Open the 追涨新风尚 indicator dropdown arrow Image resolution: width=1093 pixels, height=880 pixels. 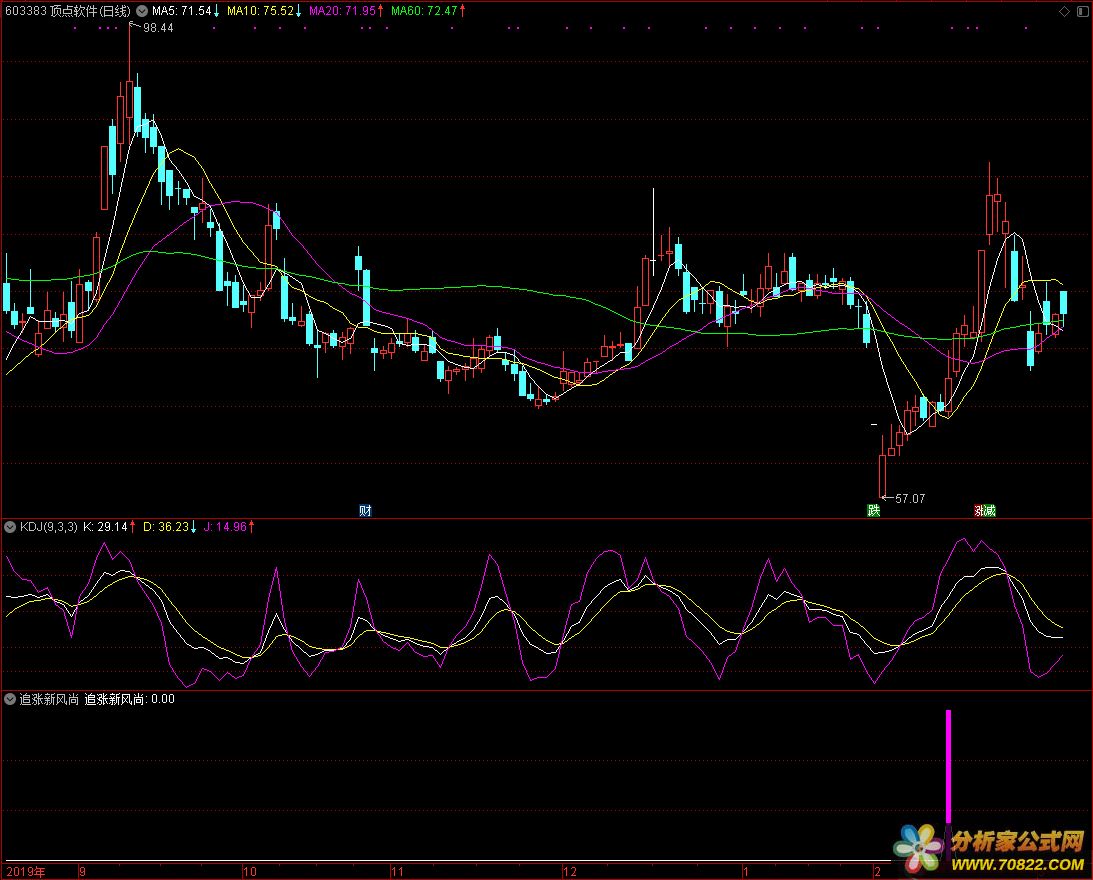tap(11, 700)
